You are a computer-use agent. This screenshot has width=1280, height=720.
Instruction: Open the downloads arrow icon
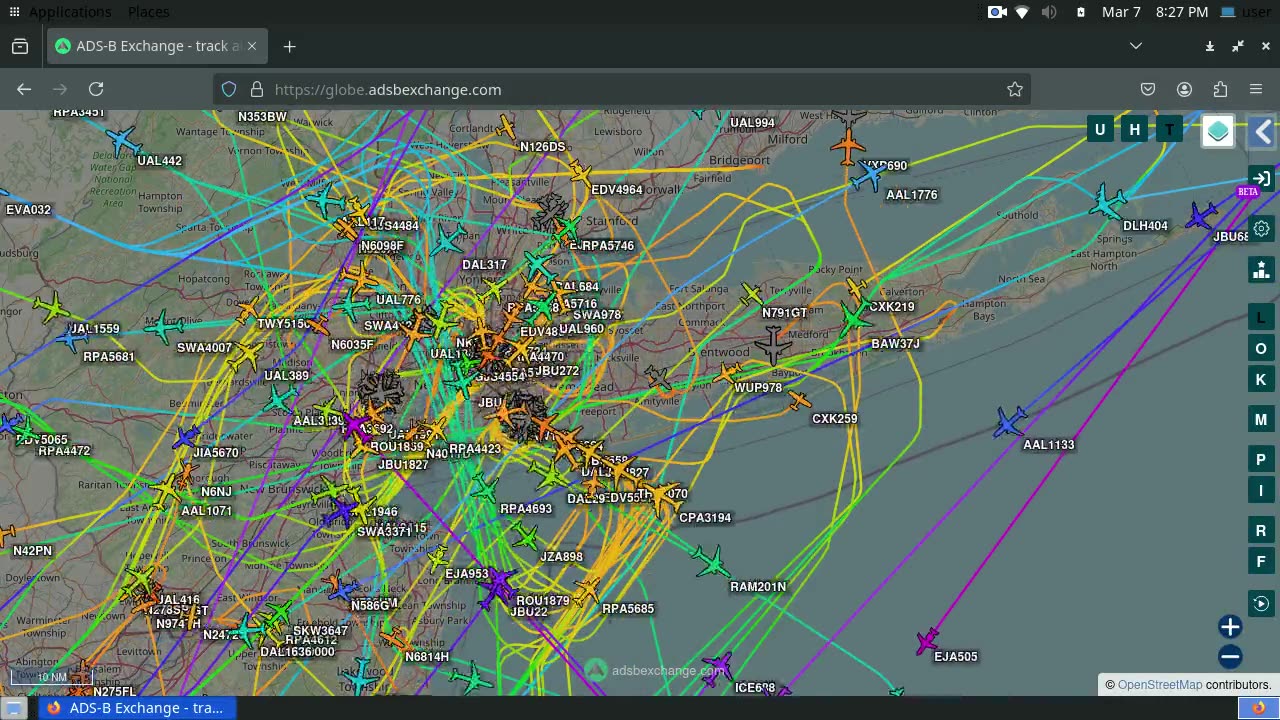pos(1210,46)
